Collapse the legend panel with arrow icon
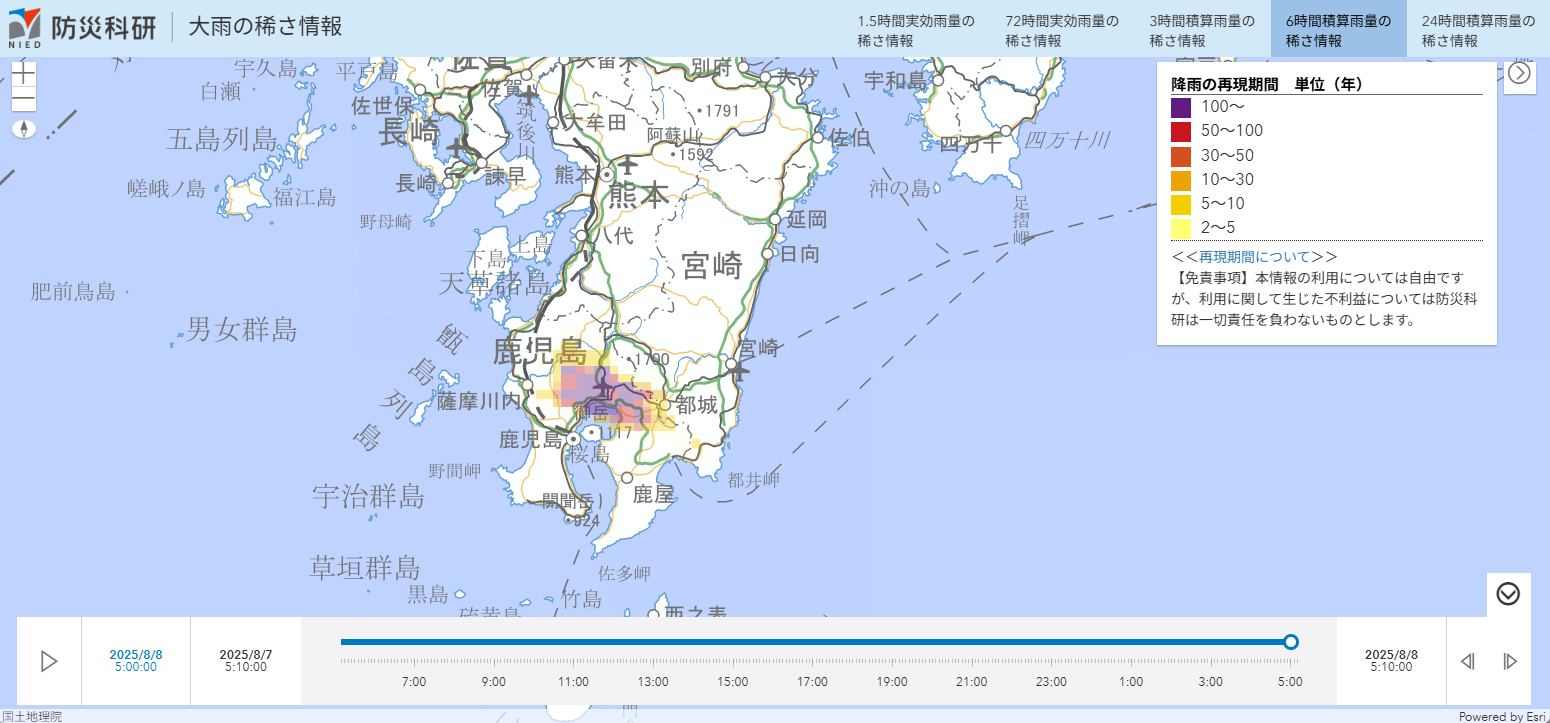1550x723 pixels. (x=1519, y=73)
